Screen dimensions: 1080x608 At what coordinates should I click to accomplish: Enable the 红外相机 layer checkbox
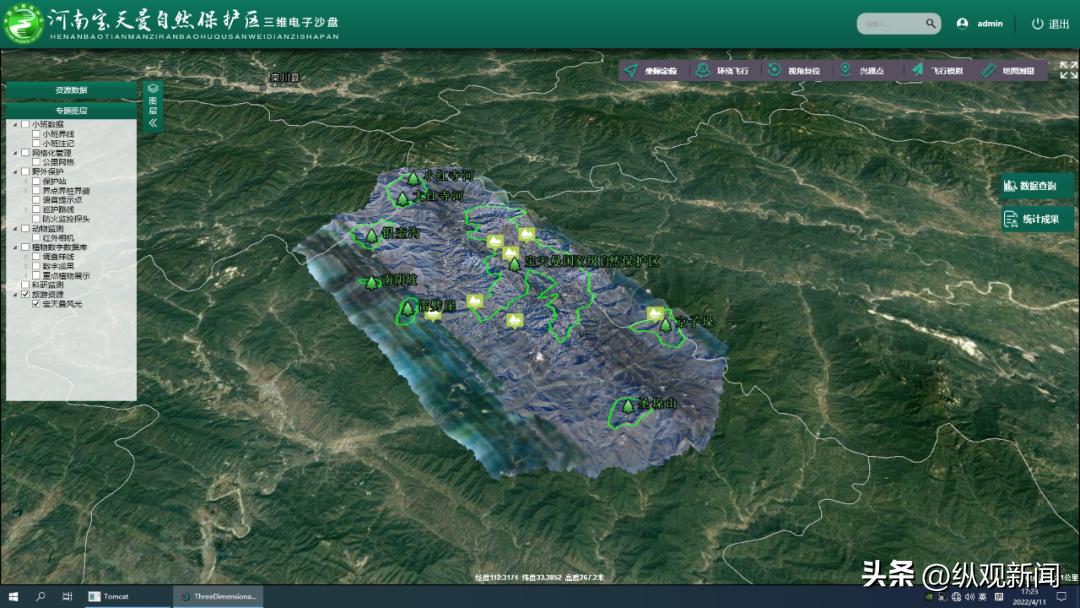37,238
